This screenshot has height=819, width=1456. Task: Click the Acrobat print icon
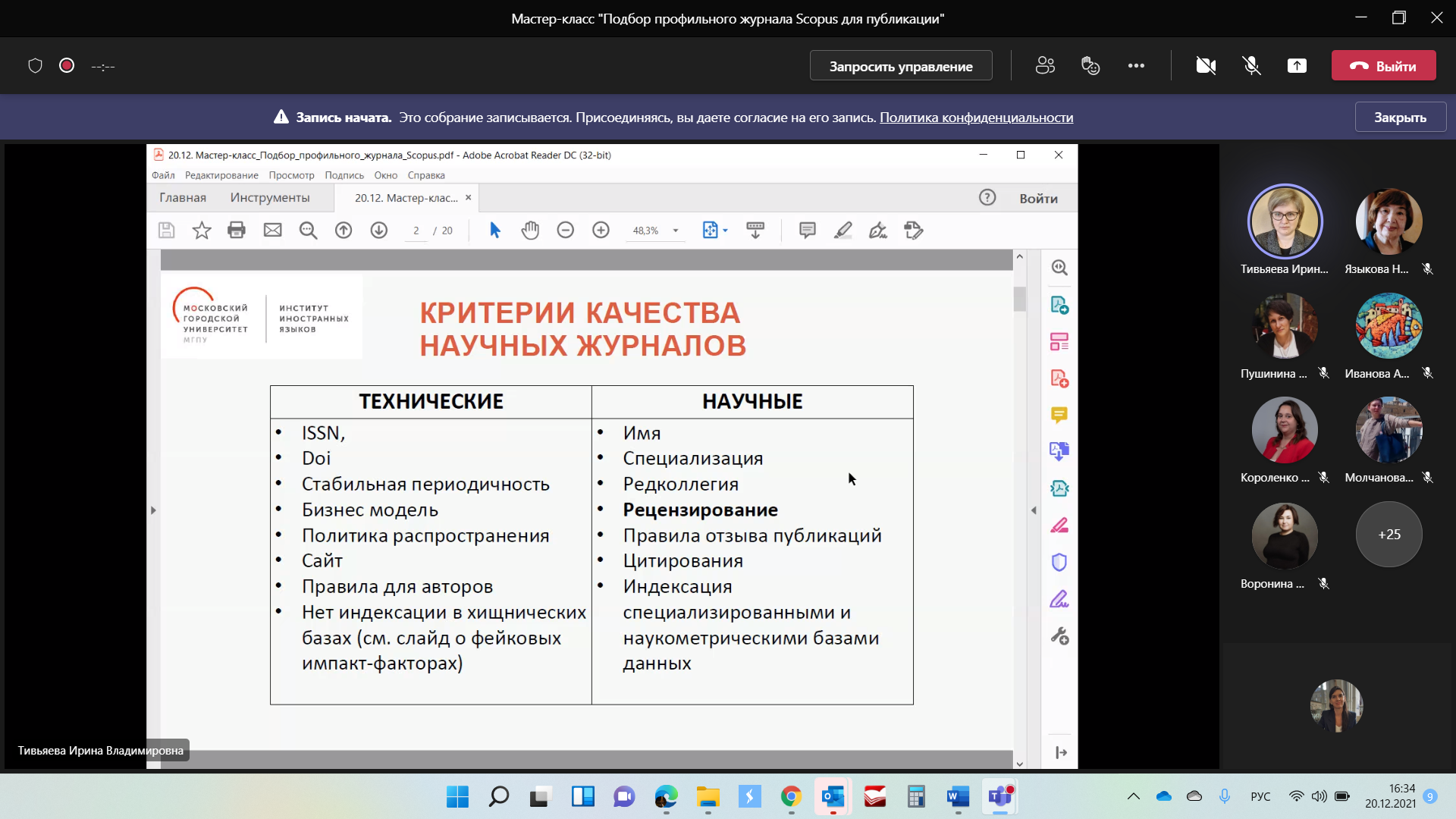click(237, 231)
